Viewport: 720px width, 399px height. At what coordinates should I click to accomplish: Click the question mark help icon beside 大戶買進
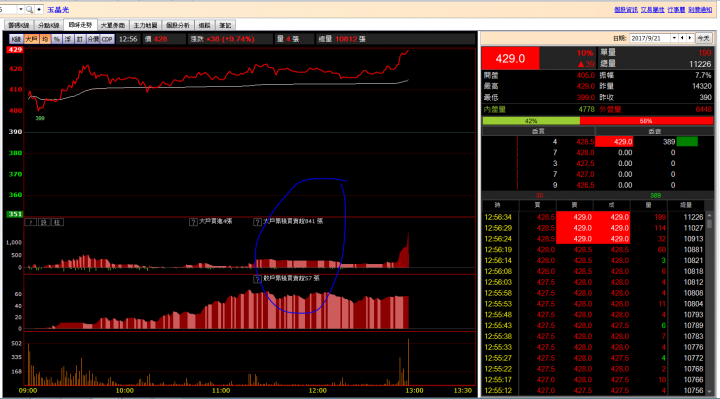[x=193, y=222]
